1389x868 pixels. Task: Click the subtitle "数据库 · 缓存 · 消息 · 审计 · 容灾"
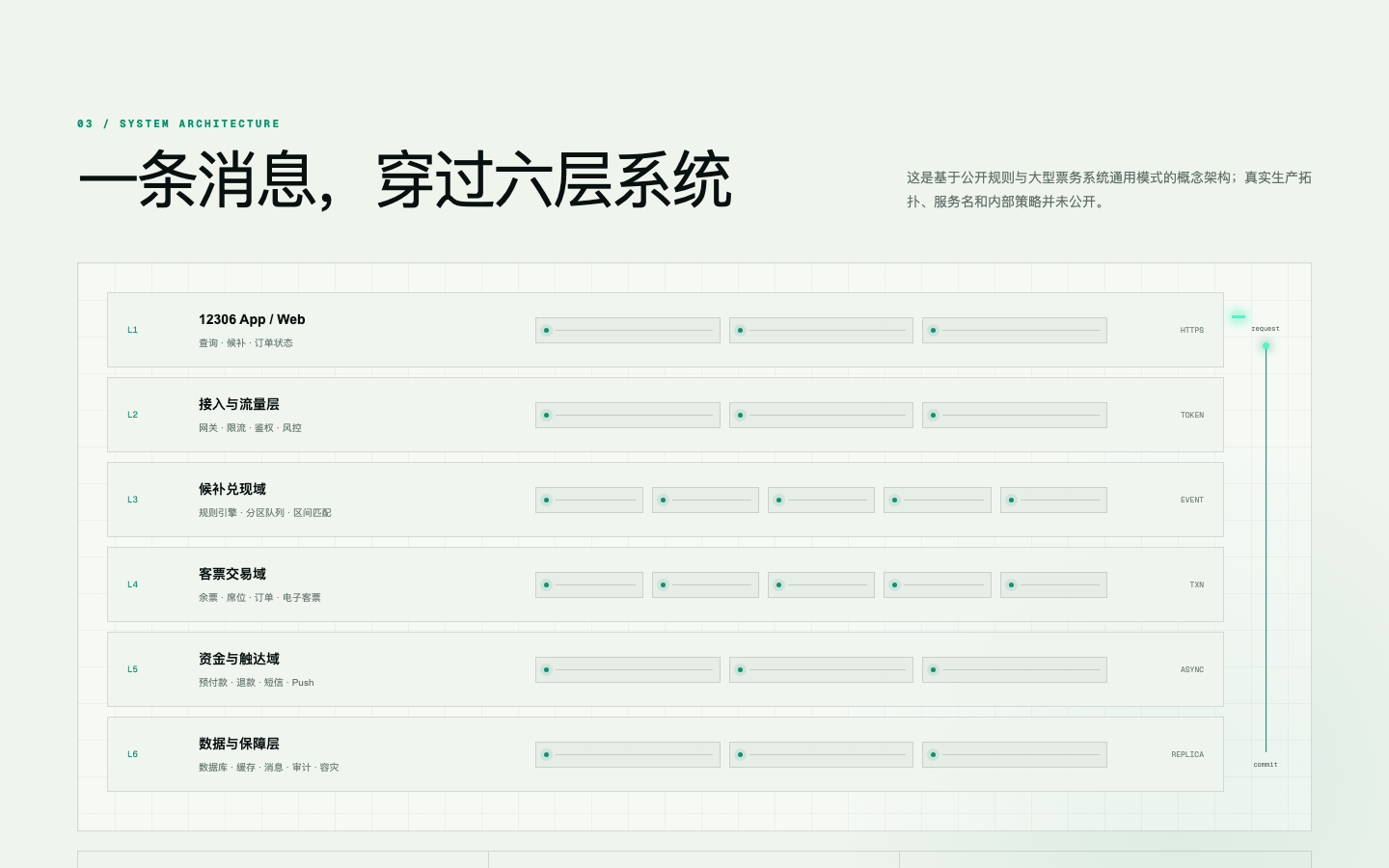pyautogui.click(x=269, y=768)
